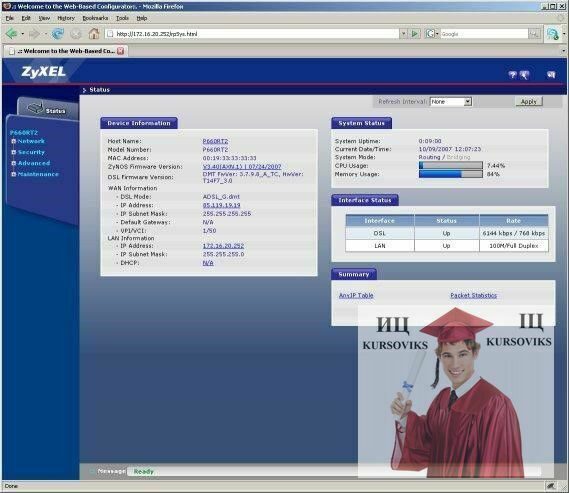Click the 'Ready' message text
This screenshot has width=569, height=493.
point(144,472)
